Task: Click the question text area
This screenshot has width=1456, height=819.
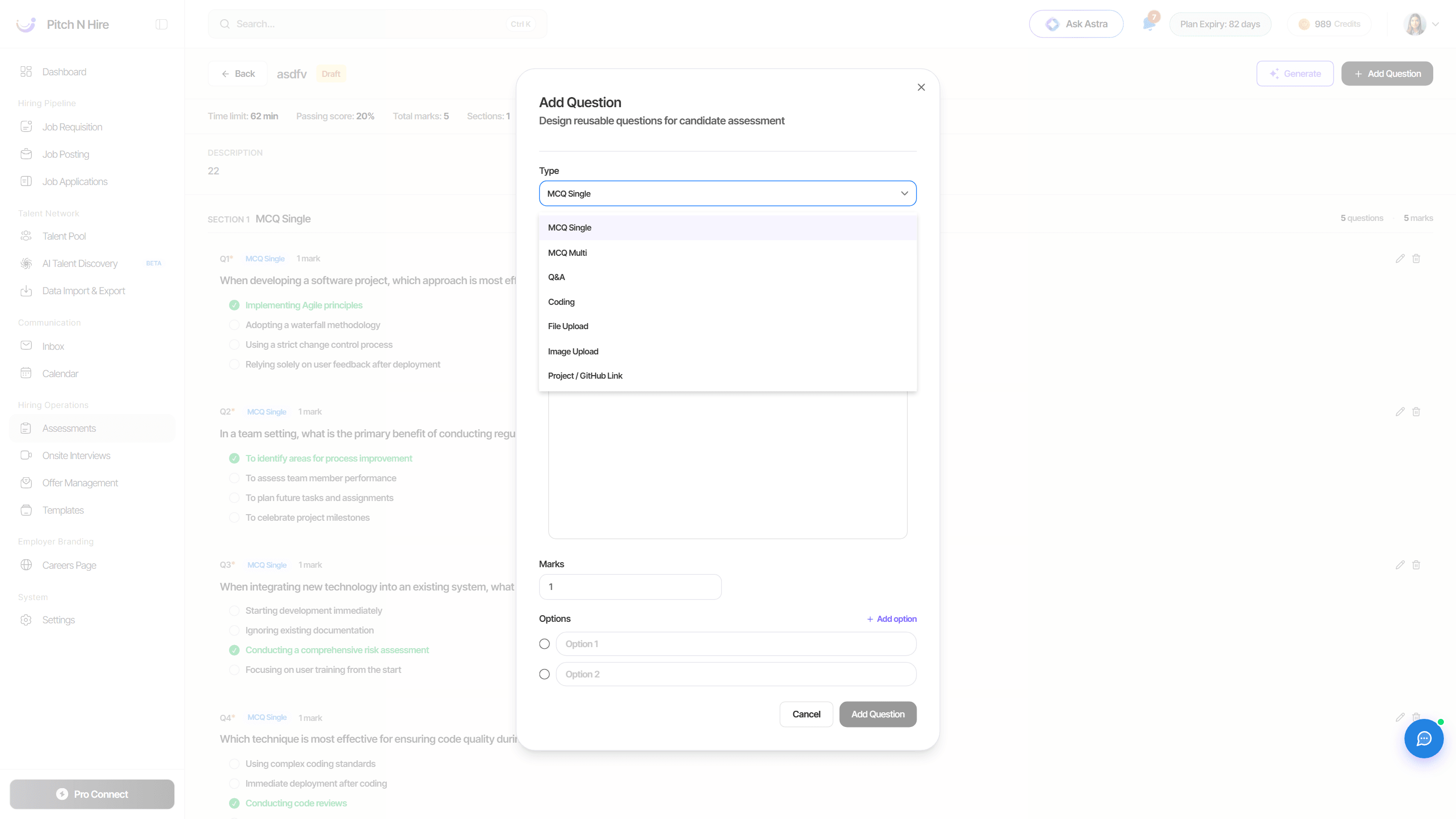Action: point(728,465)
